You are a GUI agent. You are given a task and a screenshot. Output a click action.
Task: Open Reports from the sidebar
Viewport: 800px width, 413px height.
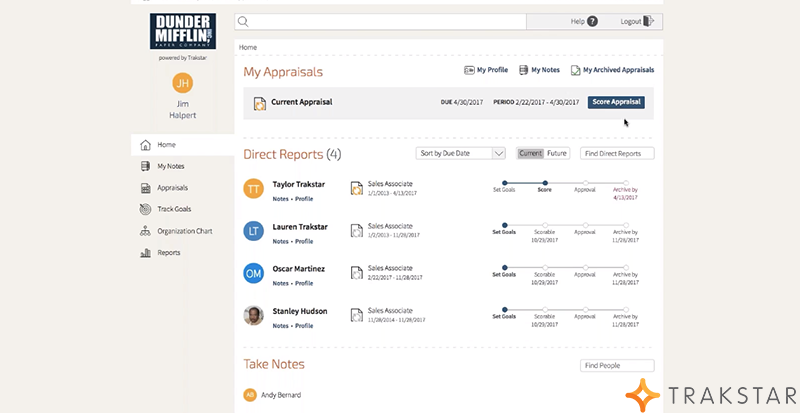168,253
